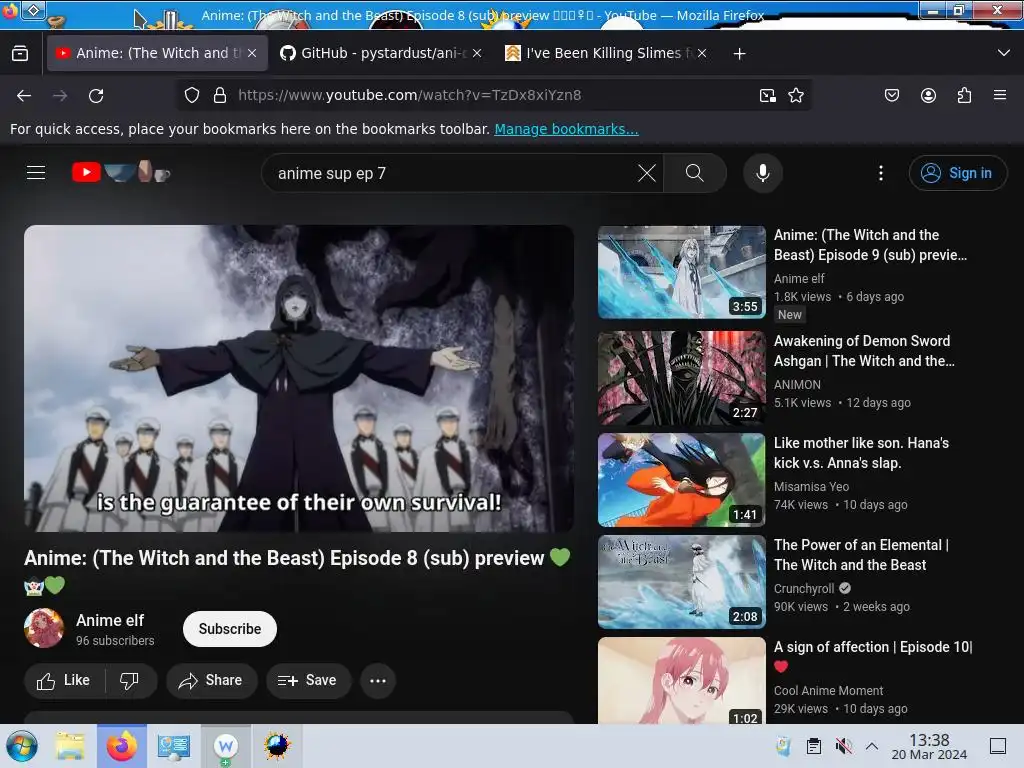Open picture-in-picture icon in address bar

coord(768,96)
